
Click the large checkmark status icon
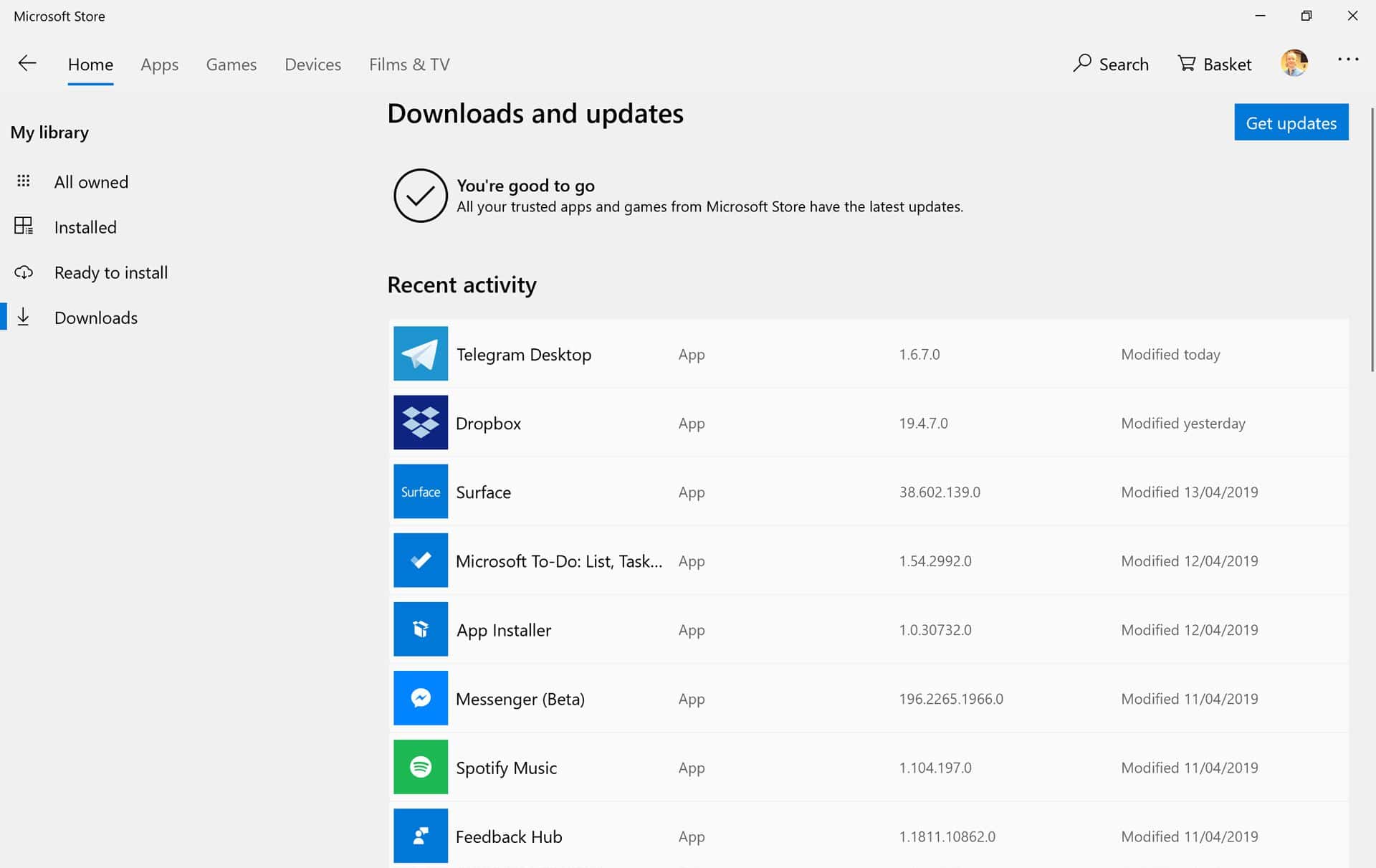coord(421,196)
